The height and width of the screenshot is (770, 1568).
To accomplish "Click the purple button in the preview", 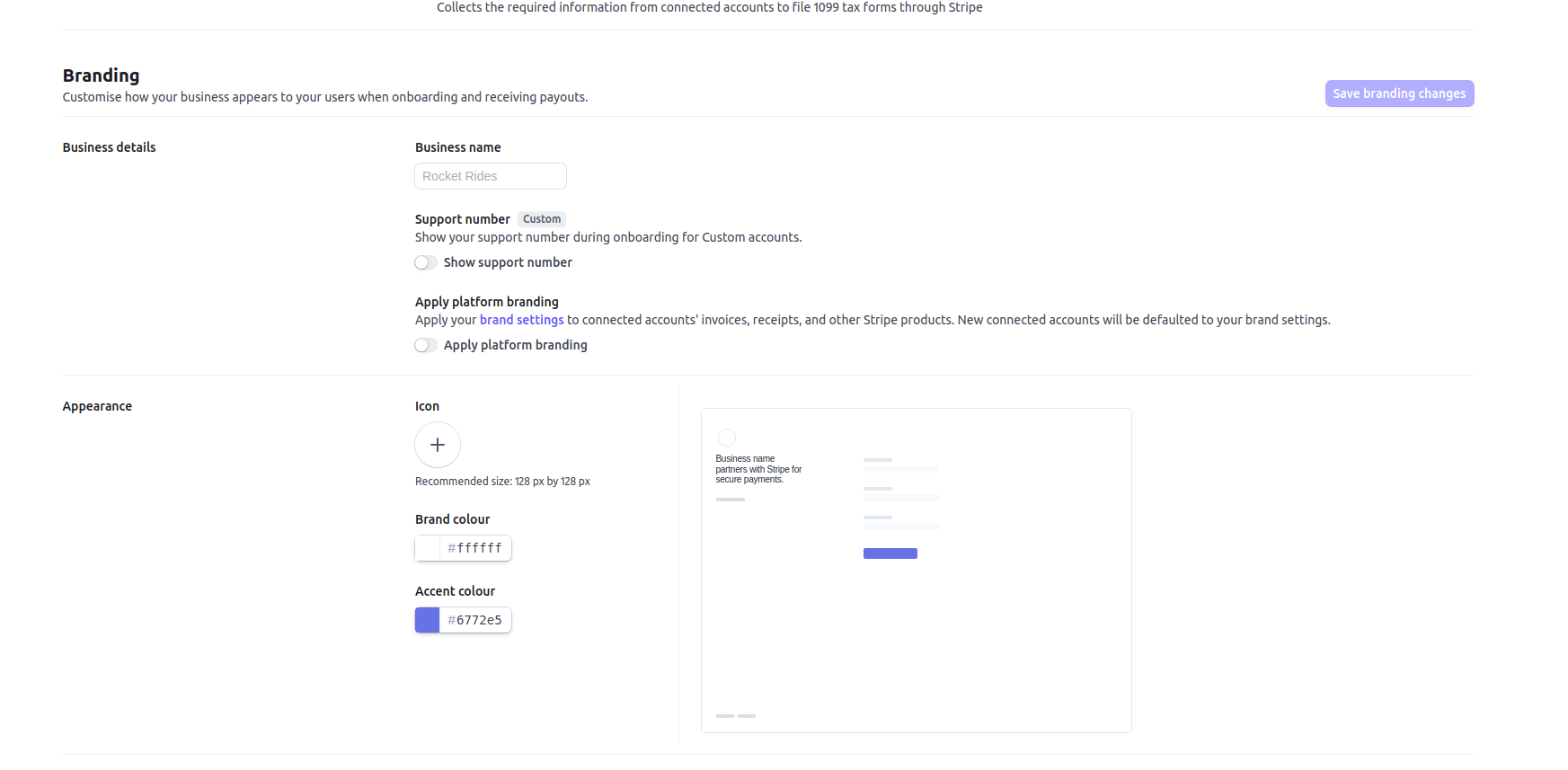I will 890,553.
